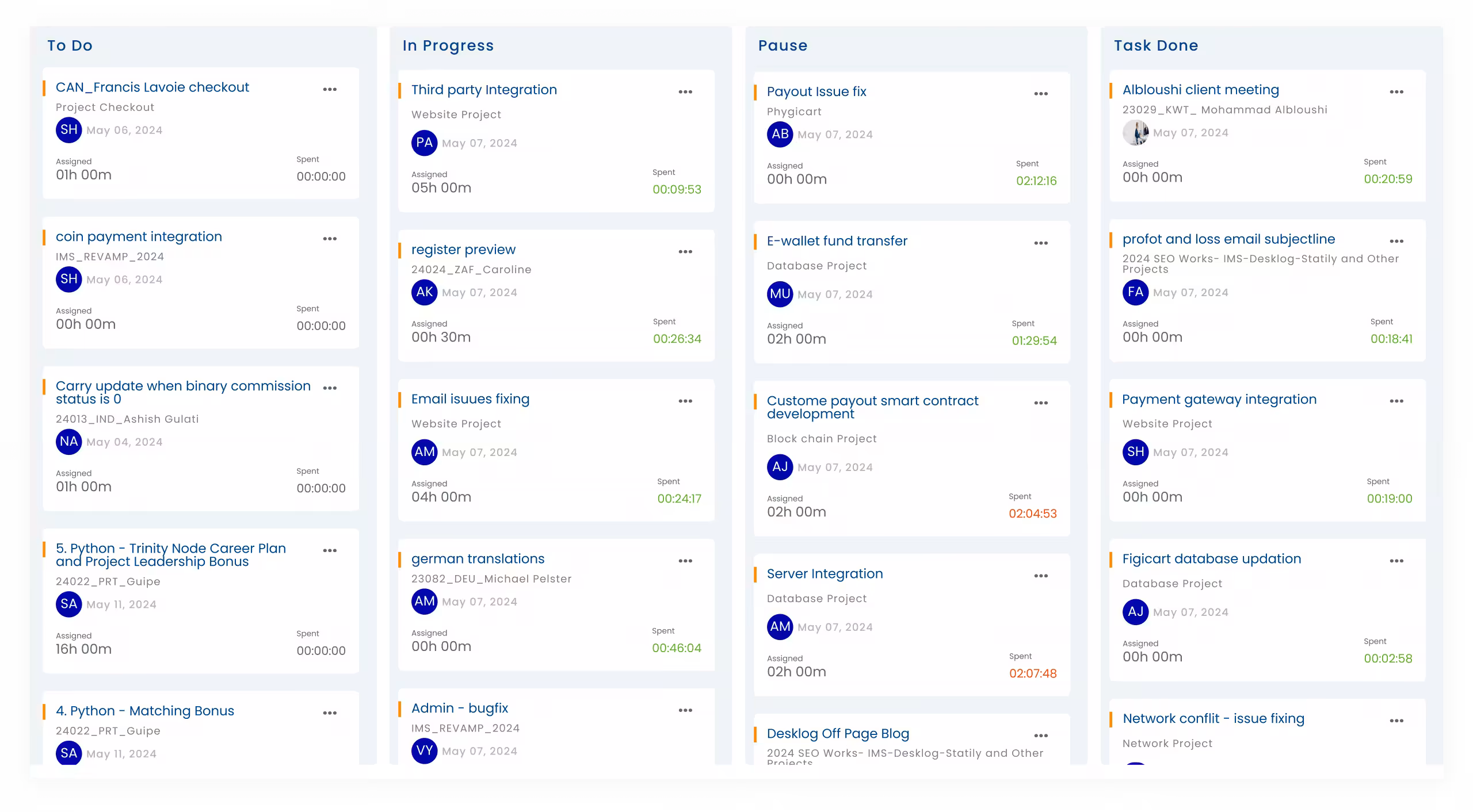Open more options for german translations card
The height and width of the screenshot is (812, 1473).
click(685, 561)
